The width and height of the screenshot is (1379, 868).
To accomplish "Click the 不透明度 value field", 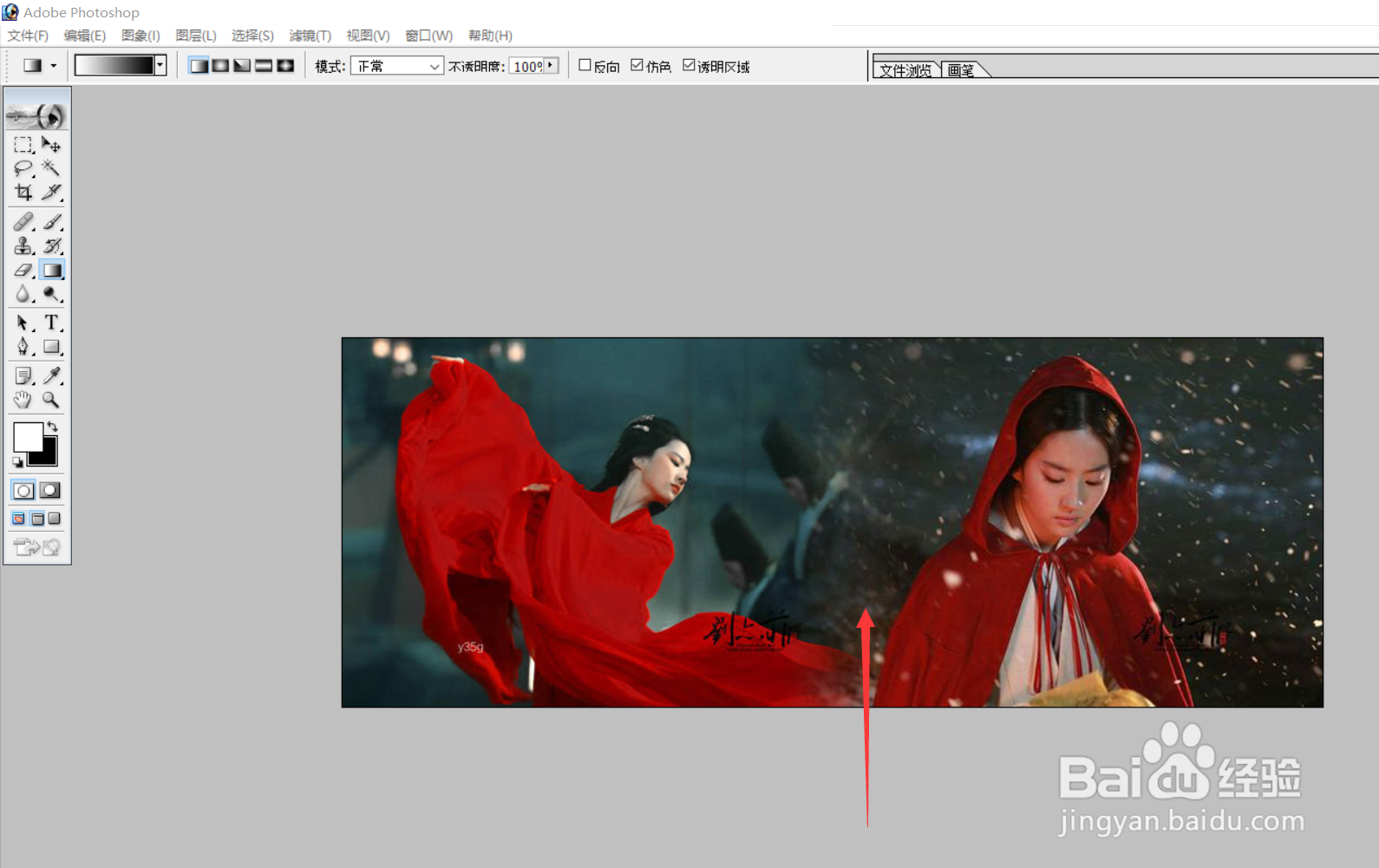I will point(526,66).
